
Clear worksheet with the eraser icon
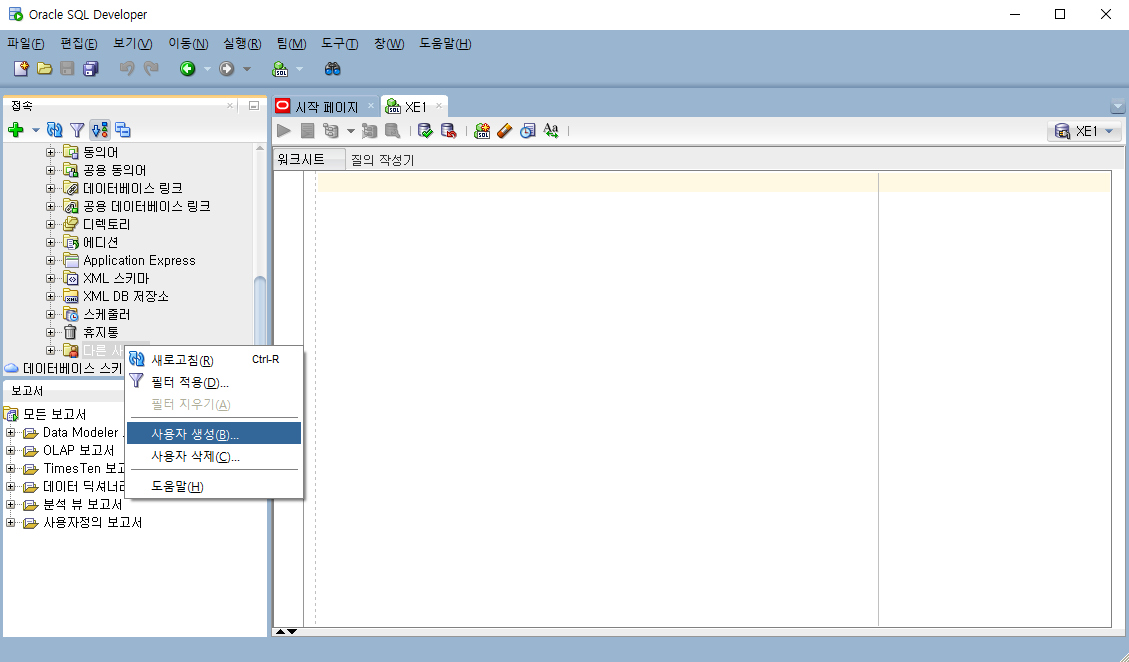[505, 130]
